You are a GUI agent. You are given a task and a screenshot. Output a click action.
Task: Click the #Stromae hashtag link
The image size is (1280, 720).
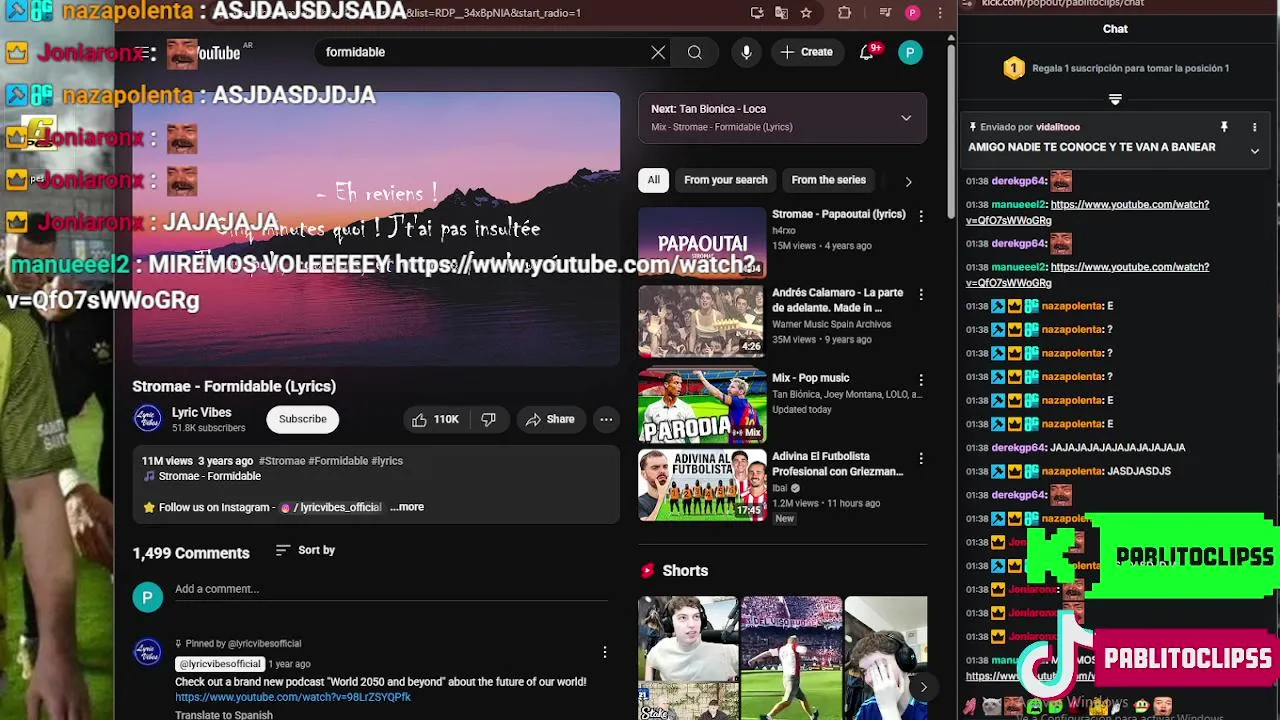point(282,461)
